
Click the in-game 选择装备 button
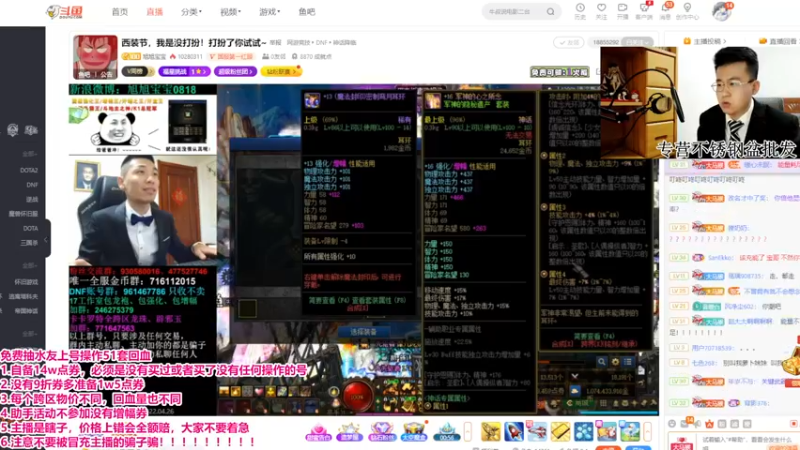(x=363, y=332)
